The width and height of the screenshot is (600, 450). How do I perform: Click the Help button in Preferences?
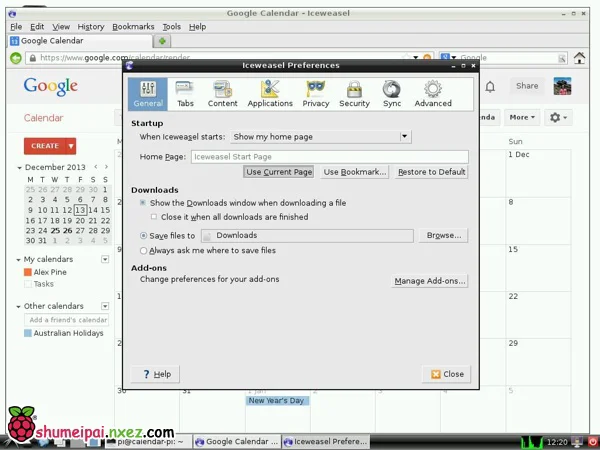click(x=155, y=374)
